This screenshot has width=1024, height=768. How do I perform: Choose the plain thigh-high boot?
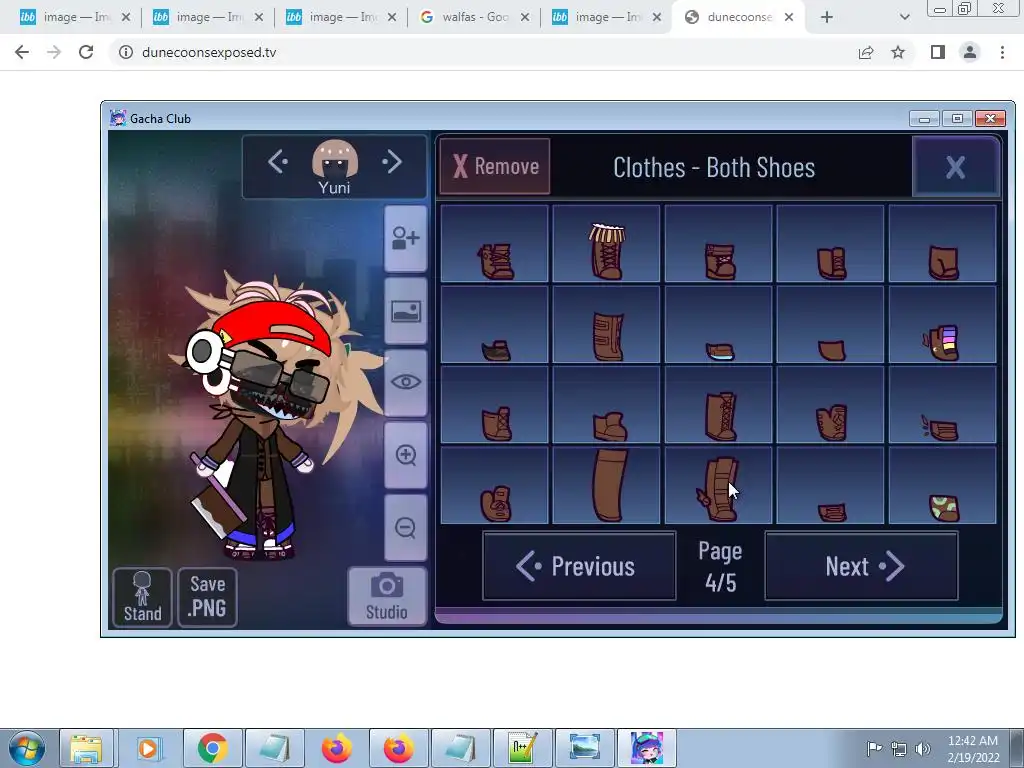pyautogui.click(x=606, y=485)
